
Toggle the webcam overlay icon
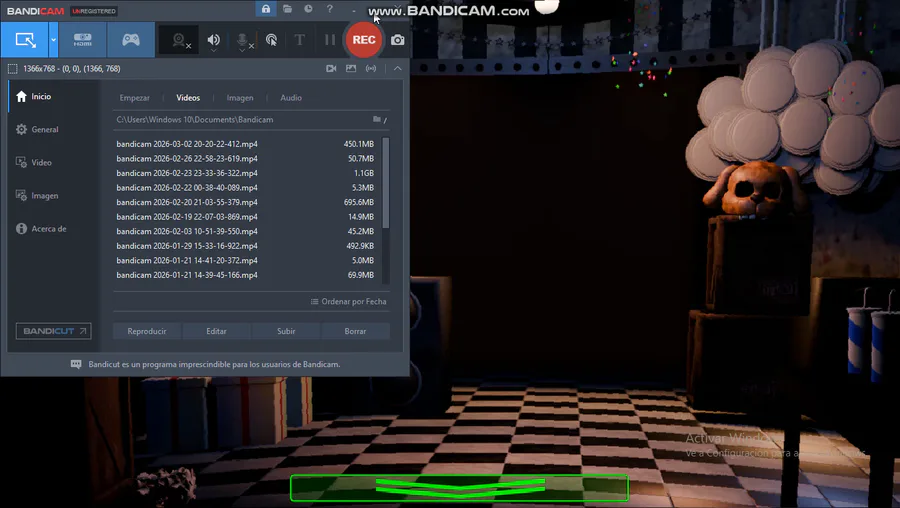[180, 40]
